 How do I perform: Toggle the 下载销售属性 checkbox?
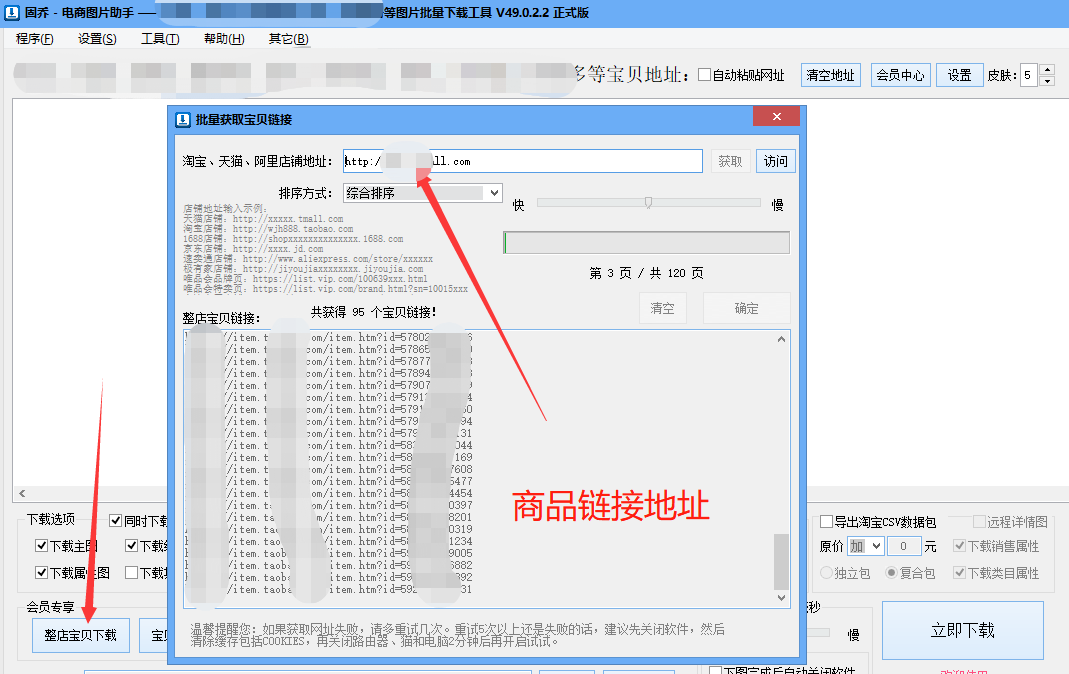point(960,545)
